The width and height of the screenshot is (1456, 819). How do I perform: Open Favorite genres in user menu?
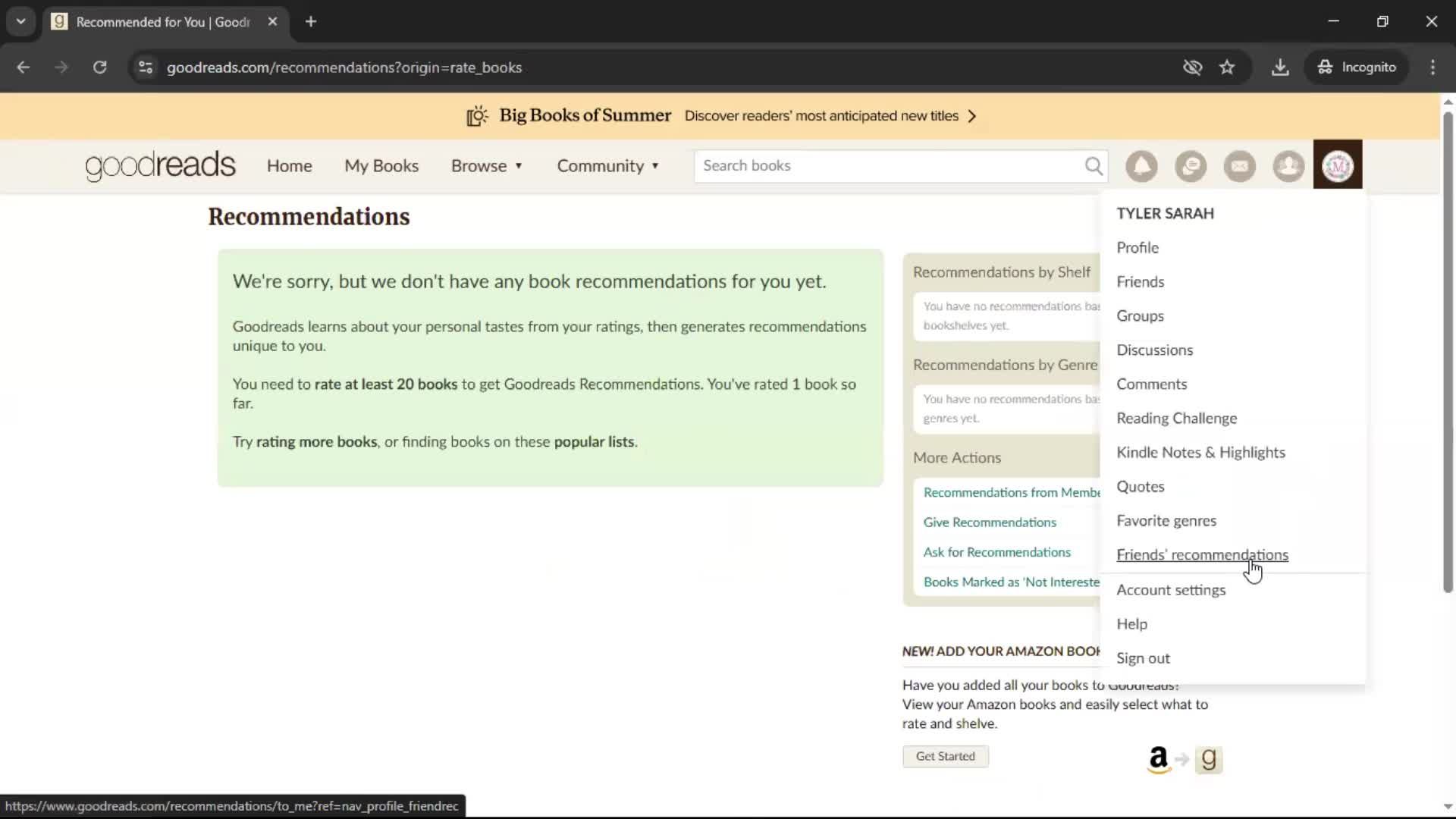click(x=1166, y=521)
